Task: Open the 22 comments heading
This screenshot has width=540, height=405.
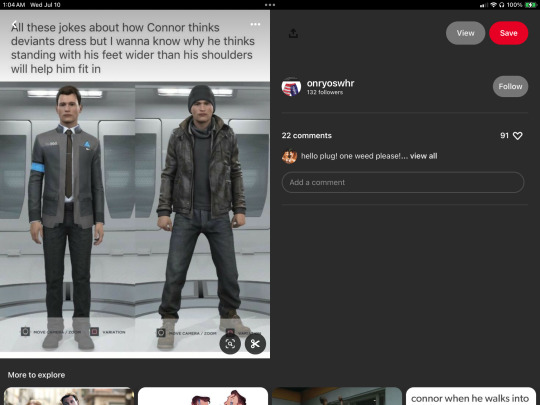Action: click(307, 136)
